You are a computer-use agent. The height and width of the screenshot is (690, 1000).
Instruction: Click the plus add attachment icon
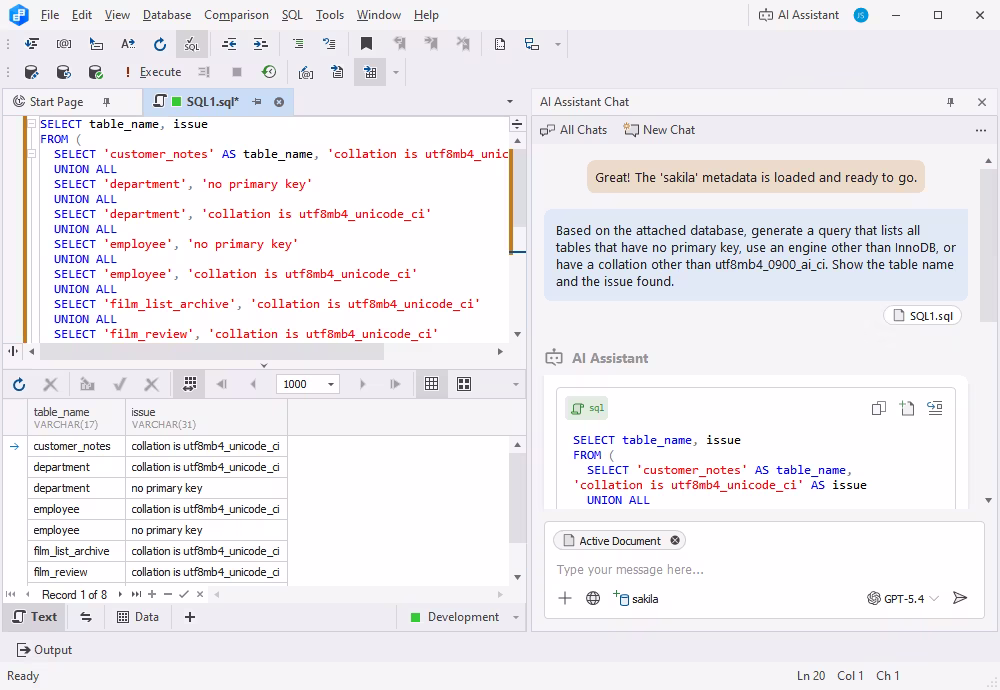point(565,598)
